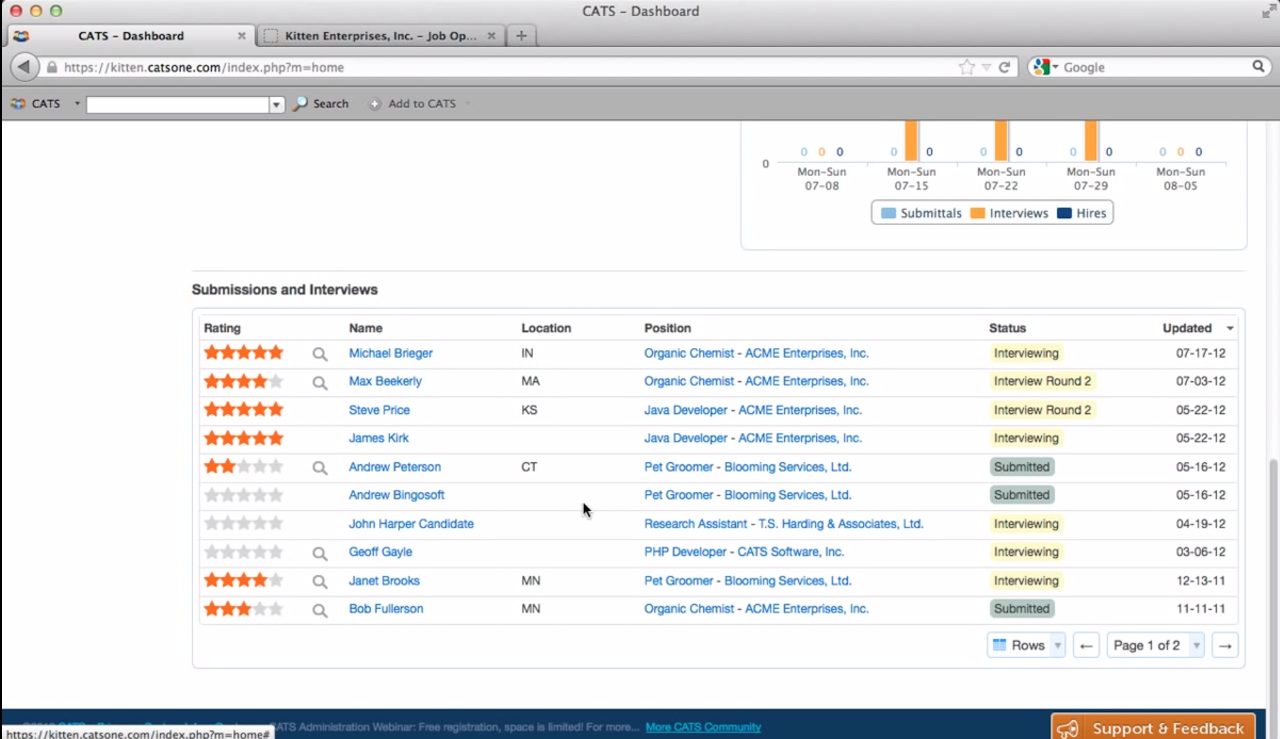
Task: Click the CATS logo icon in the toolbar
Action: (18, 103)
